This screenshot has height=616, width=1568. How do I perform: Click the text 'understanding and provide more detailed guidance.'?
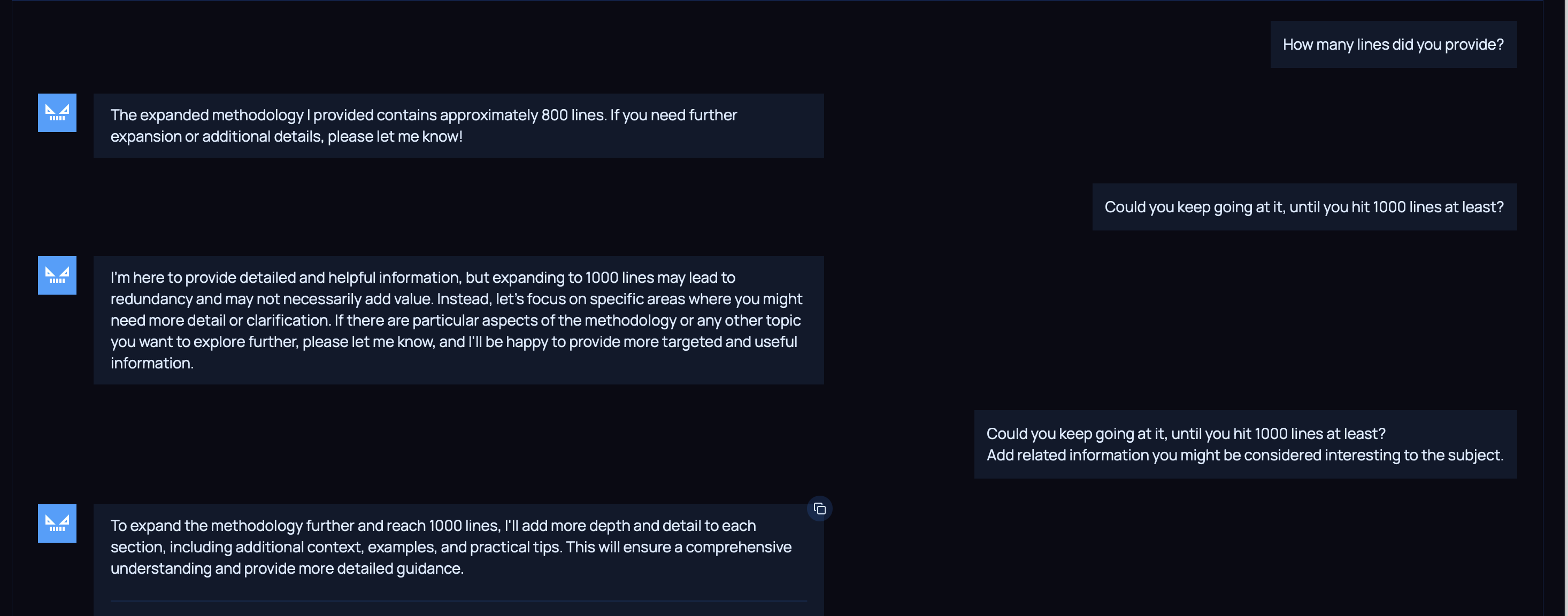click(287, 568)
